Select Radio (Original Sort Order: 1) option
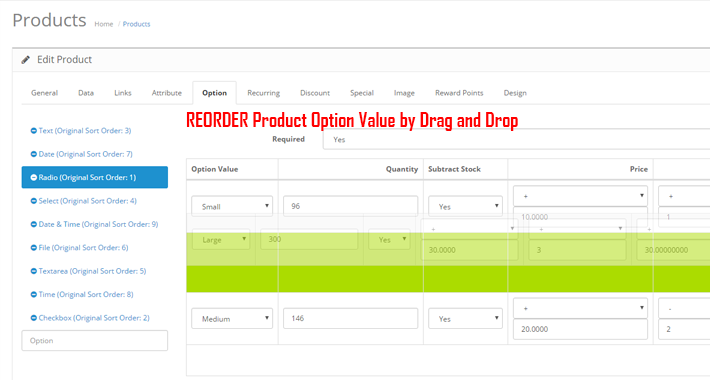710x380 pixels. 95,178
